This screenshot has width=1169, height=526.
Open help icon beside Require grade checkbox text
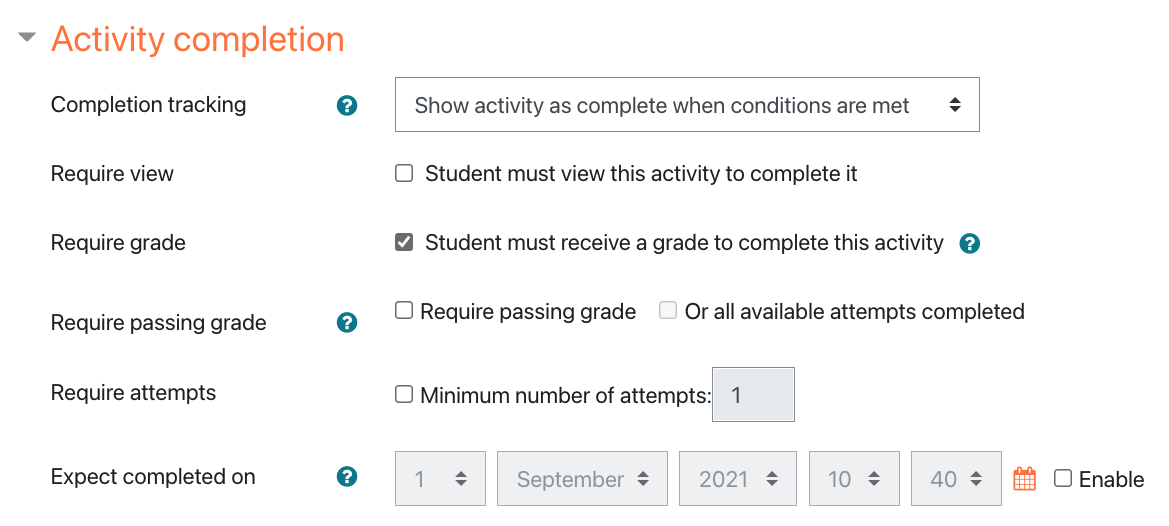coord(969,244)
